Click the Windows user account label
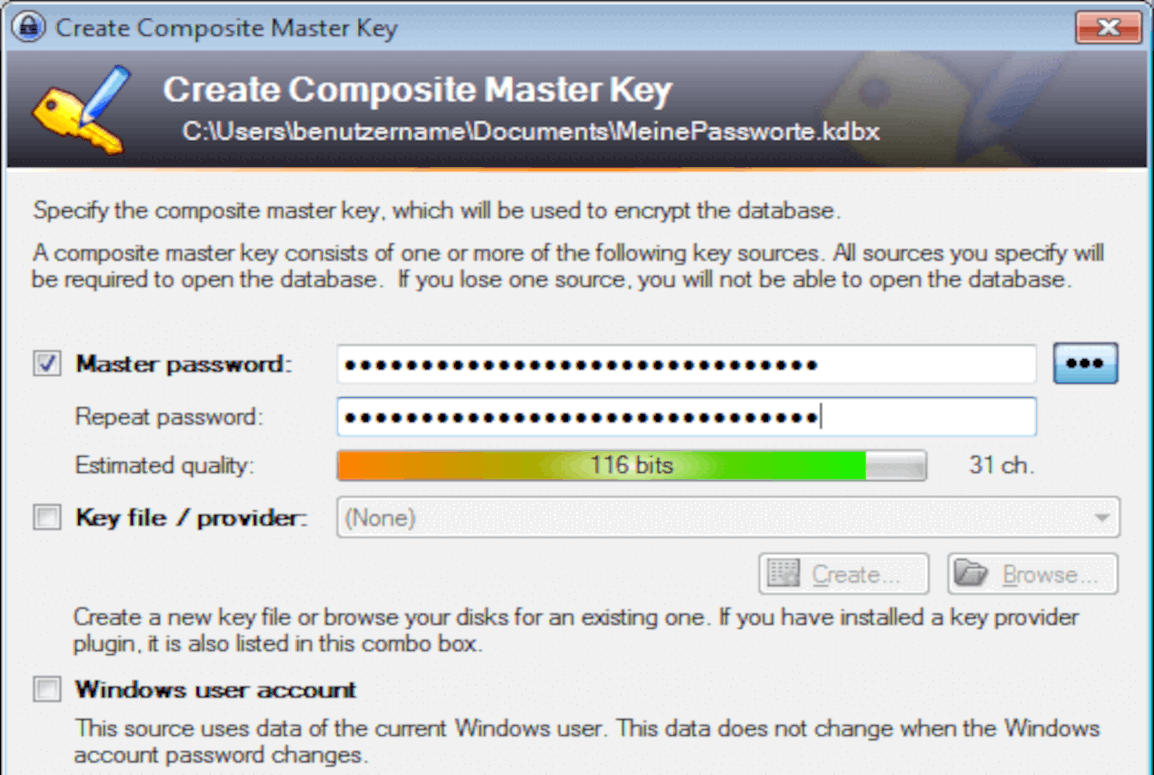 [216, 690]
